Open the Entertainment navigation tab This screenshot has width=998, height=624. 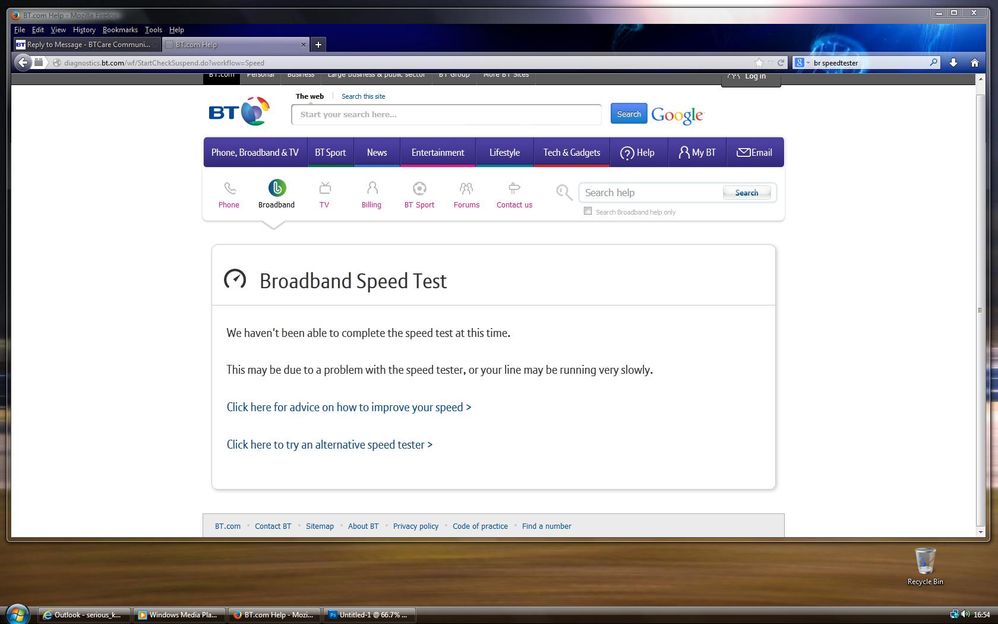pos(438,153)
